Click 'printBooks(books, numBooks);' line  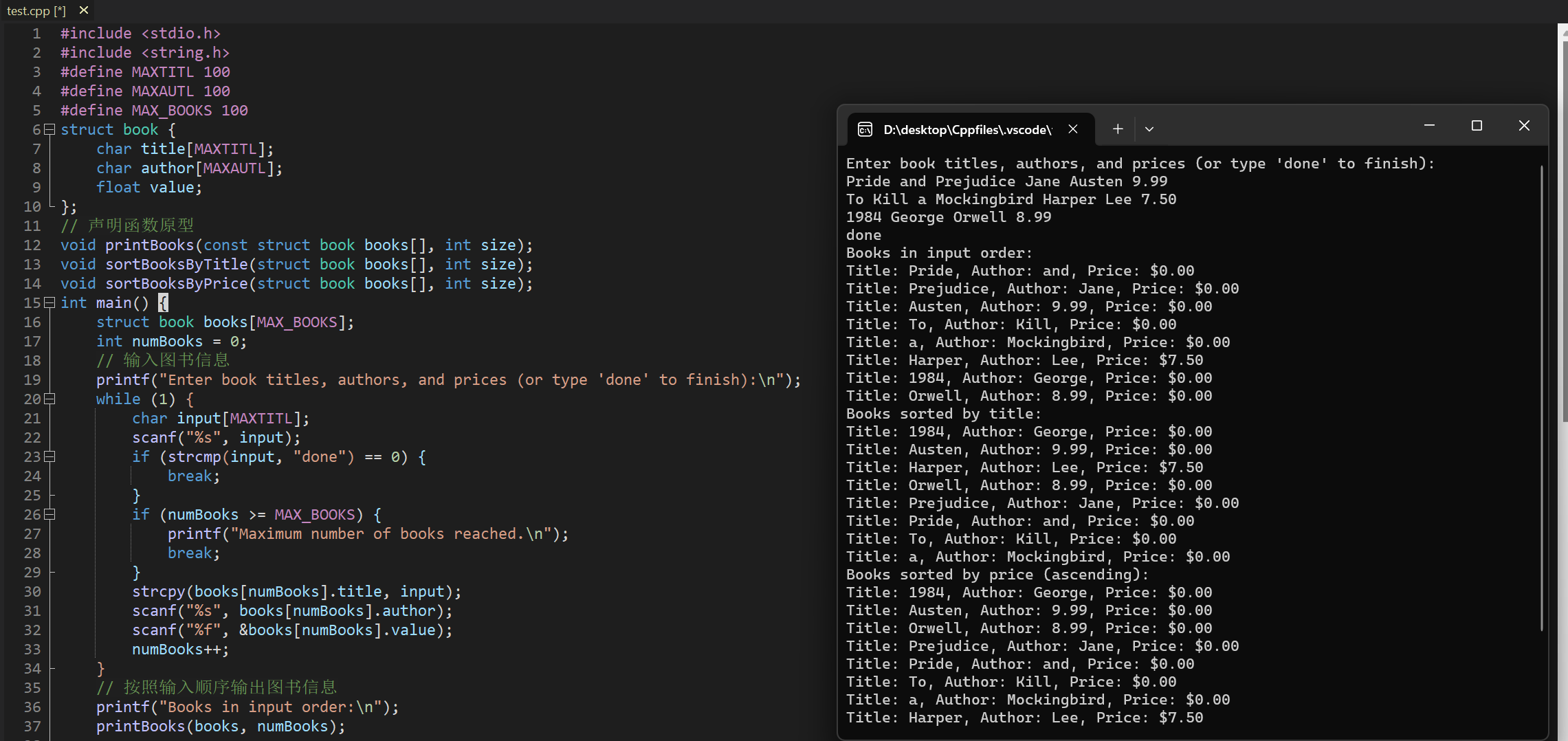(x=221, y=726)
